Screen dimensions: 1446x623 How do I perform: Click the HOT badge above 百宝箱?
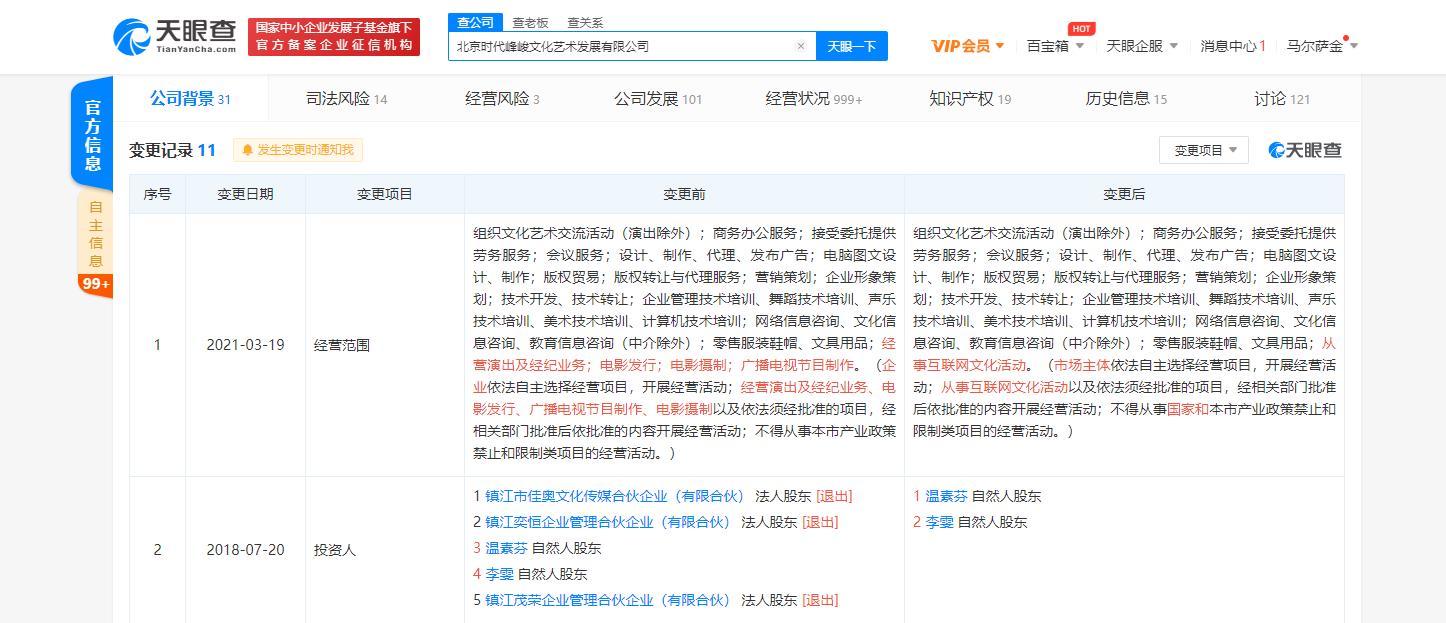coord(1080,29)
